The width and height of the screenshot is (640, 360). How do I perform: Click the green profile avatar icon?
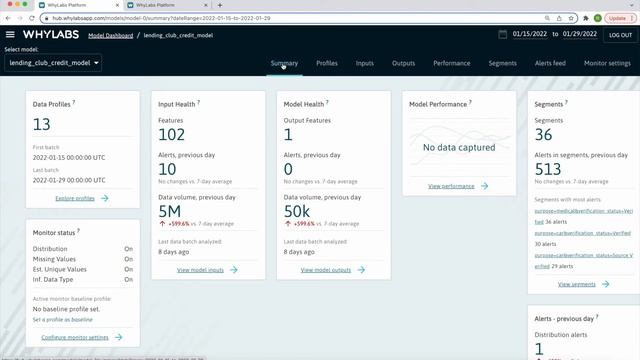click(x=598, y=18)
